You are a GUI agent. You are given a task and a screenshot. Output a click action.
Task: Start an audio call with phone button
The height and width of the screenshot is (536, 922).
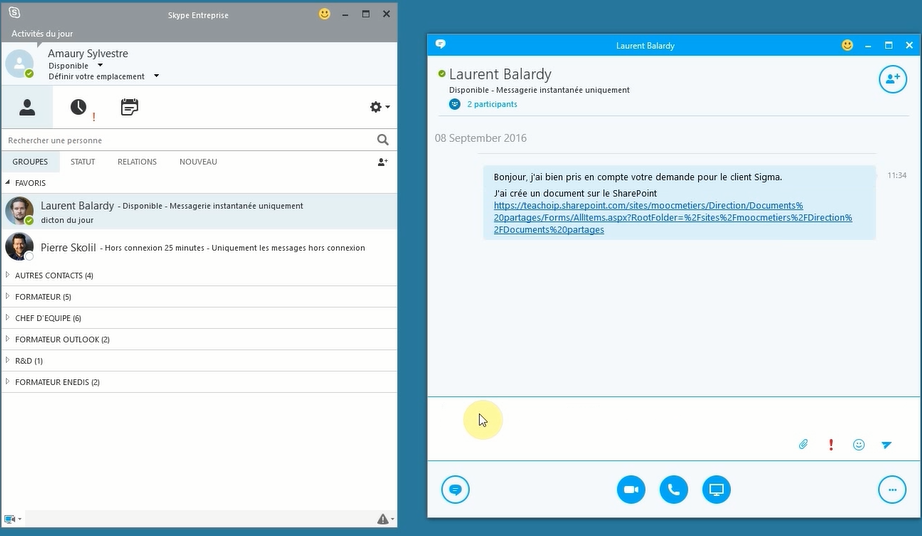pos(674,490)
